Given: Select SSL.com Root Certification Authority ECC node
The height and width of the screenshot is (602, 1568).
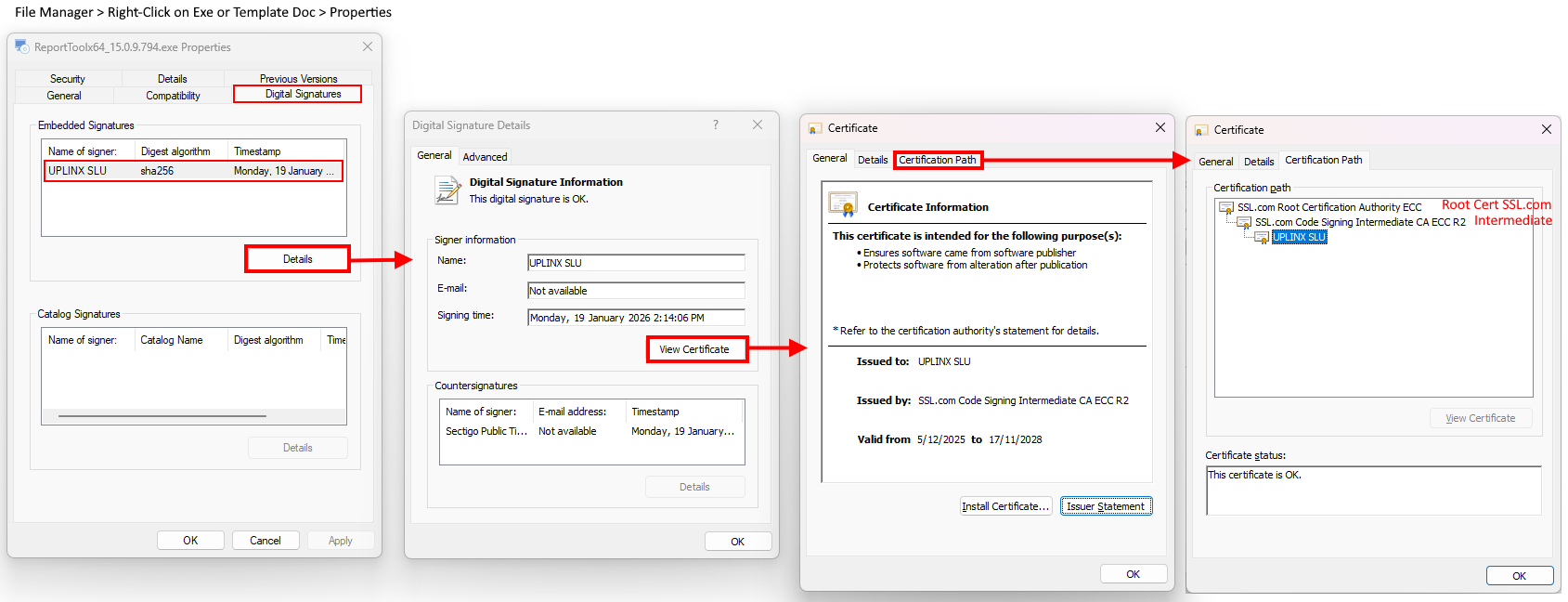Looking at the screenshot, I should click(1329, 208).
